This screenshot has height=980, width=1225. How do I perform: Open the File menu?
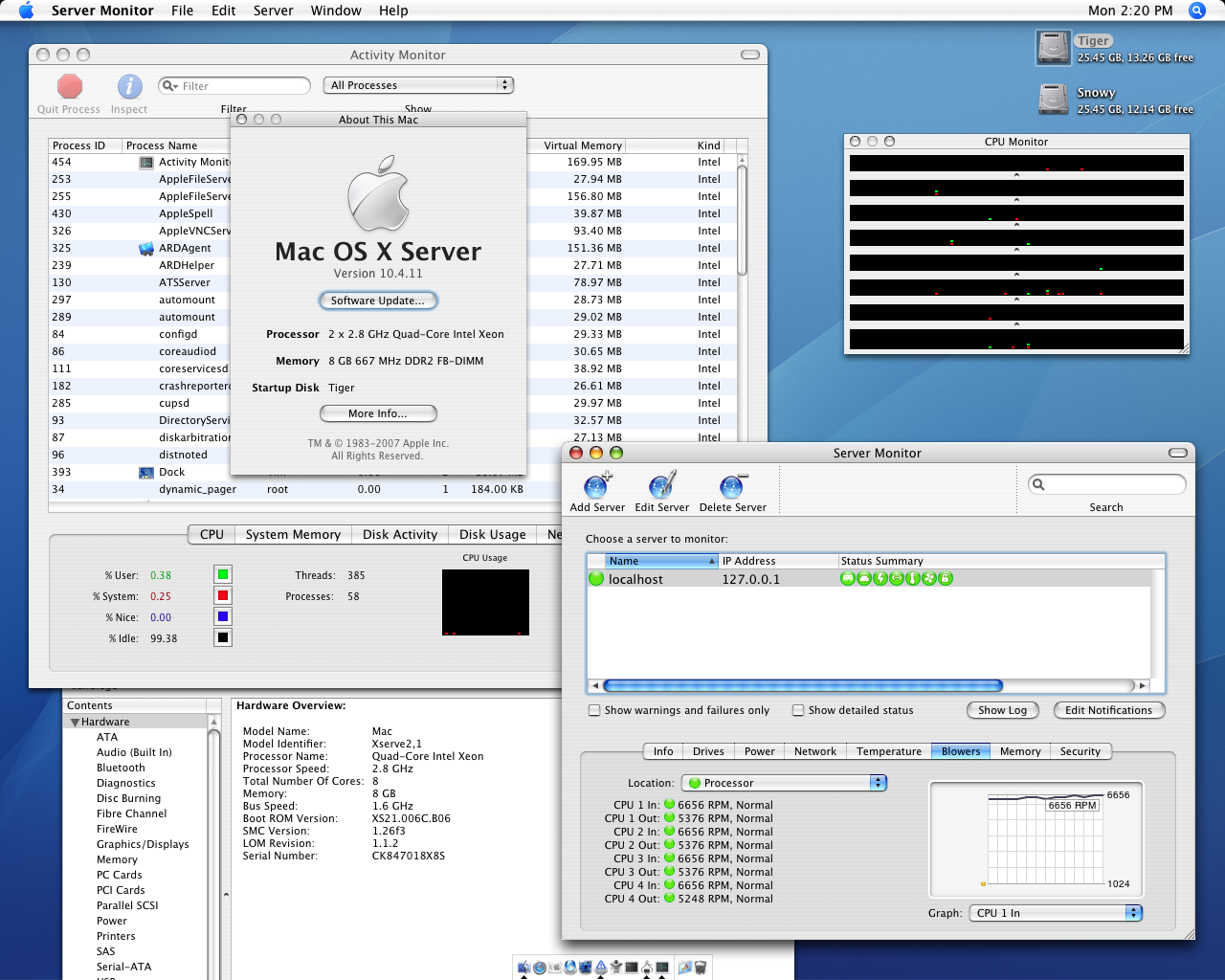coord(182,11)
